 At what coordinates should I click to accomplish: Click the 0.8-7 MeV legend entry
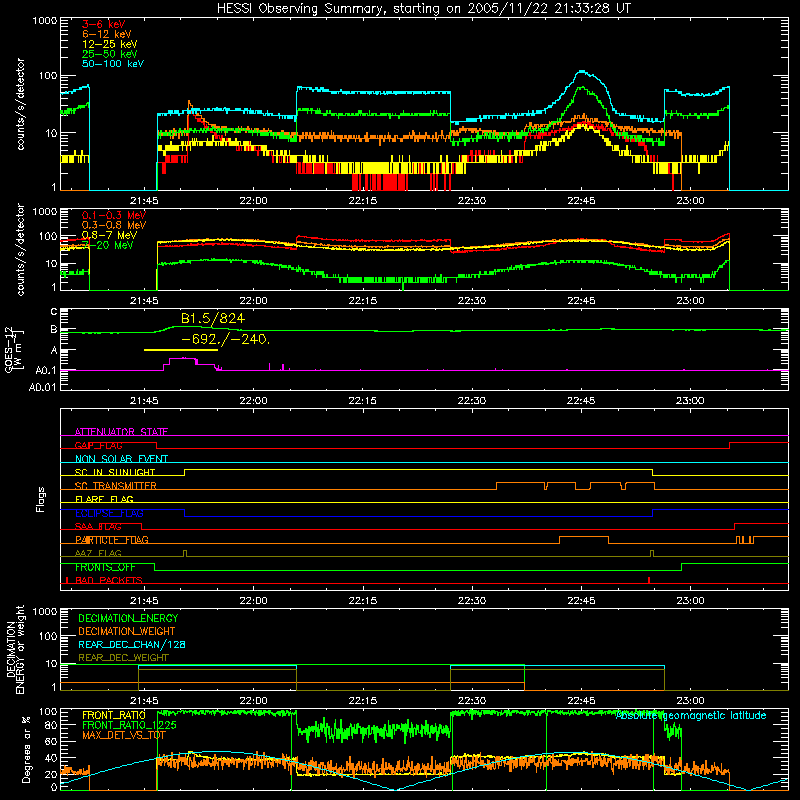[x=109, y=235]
